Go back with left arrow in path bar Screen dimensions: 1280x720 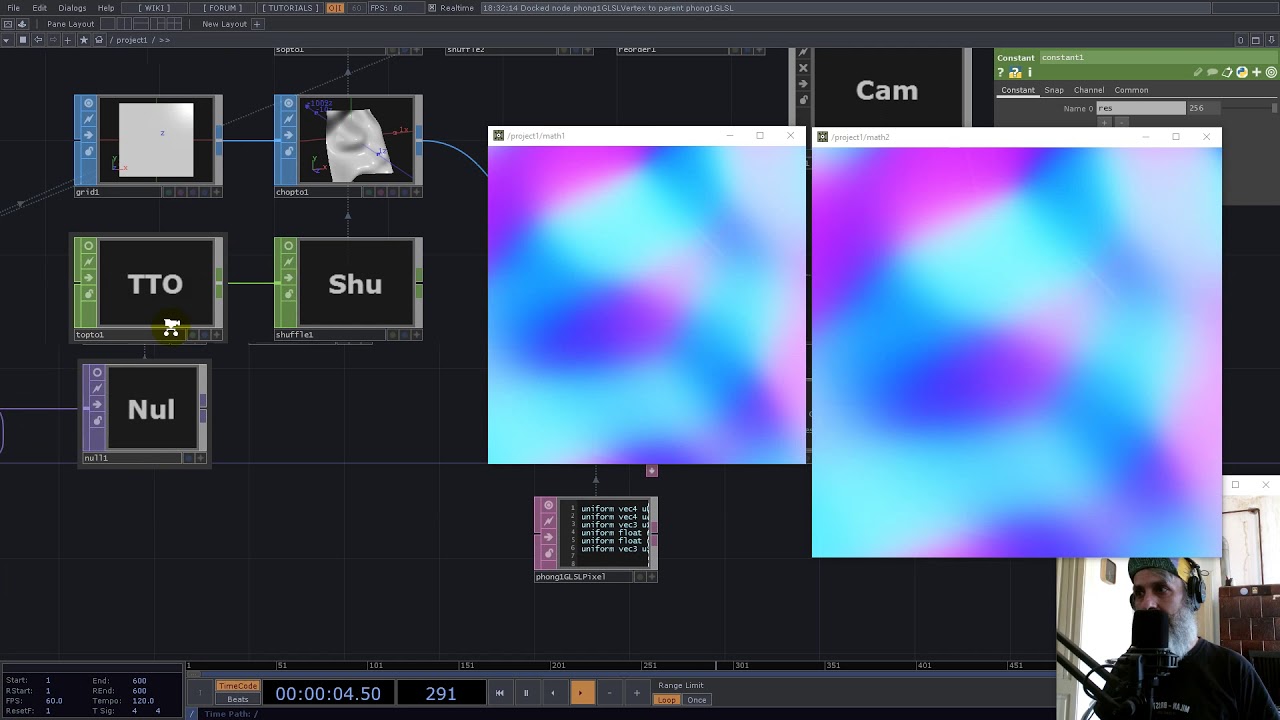coord(38,40)
